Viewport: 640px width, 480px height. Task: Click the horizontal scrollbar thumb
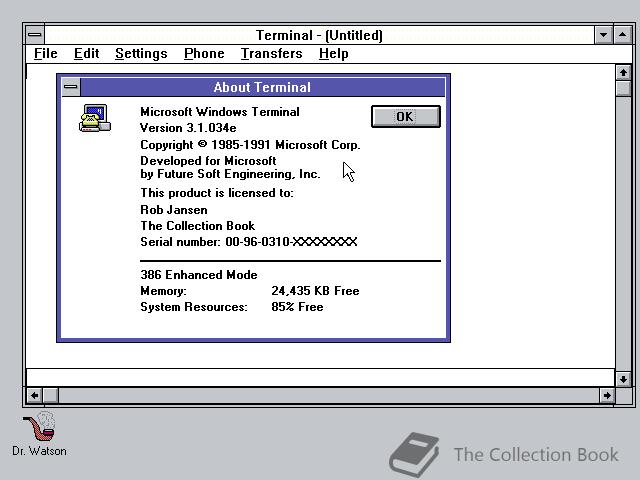pos(51,395)
